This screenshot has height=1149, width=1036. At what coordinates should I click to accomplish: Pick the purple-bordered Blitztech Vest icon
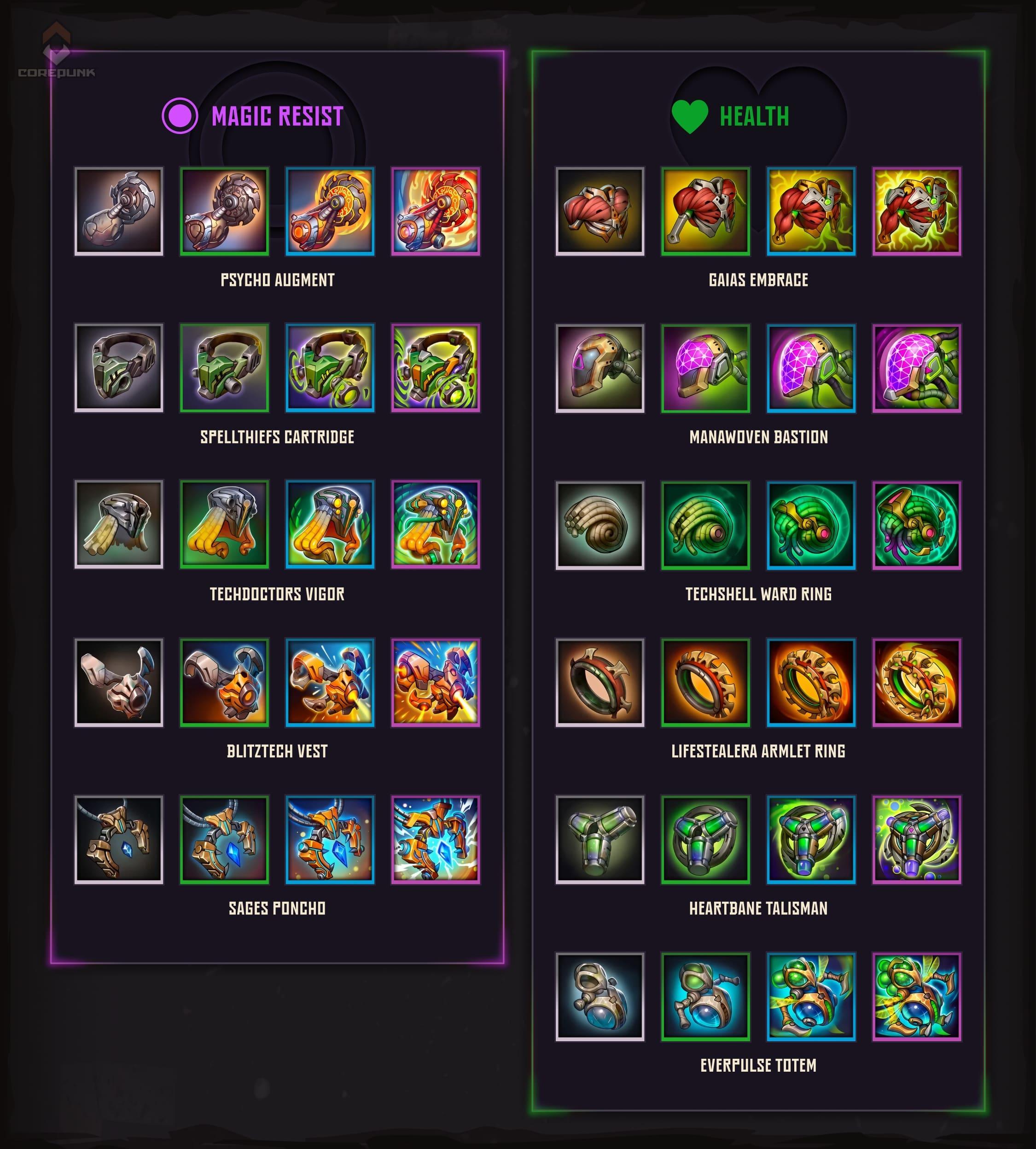click(x=436, y=682)
